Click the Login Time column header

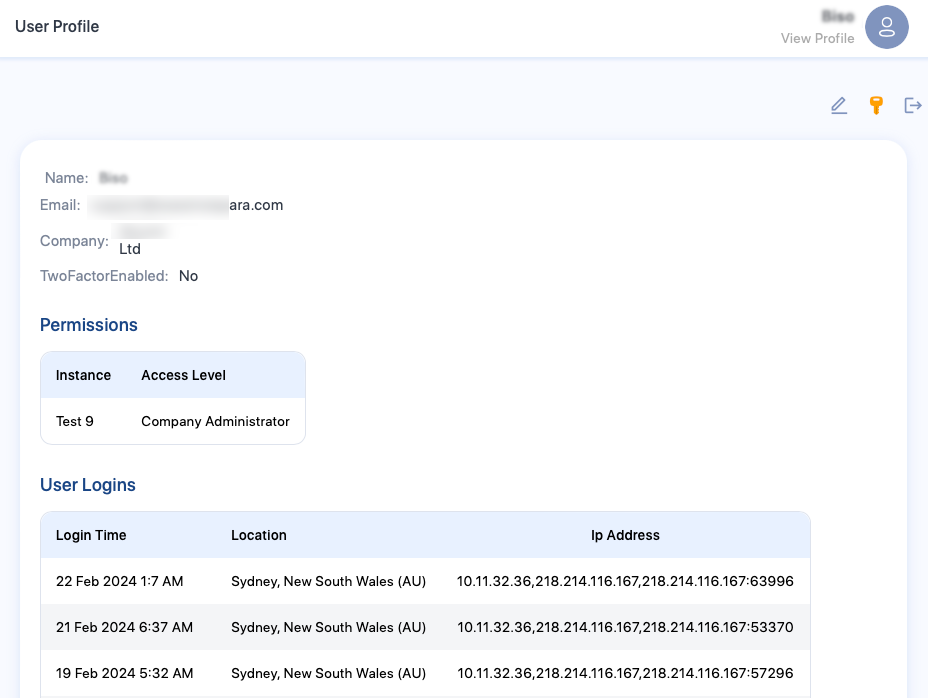click(91, 535)
